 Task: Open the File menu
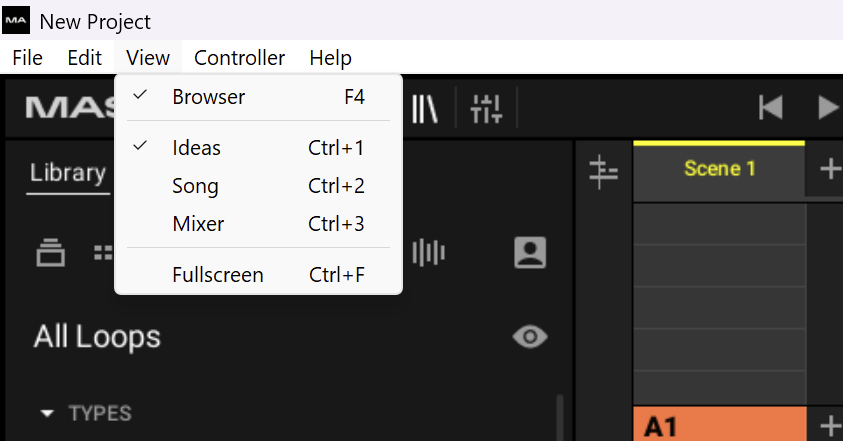tap(27, 58)
